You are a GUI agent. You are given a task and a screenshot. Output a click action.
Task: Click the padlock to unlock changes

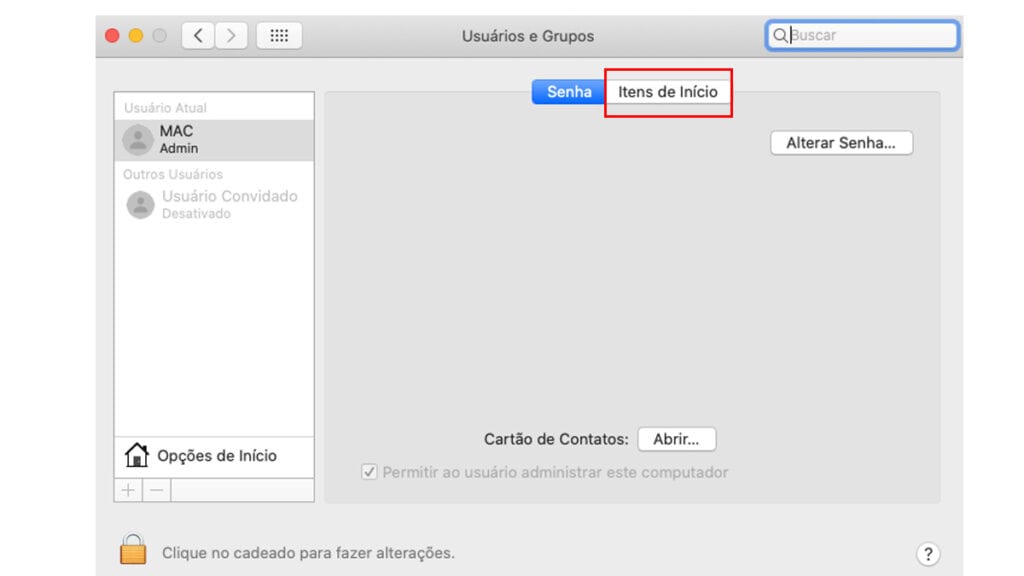click(133, 549)
